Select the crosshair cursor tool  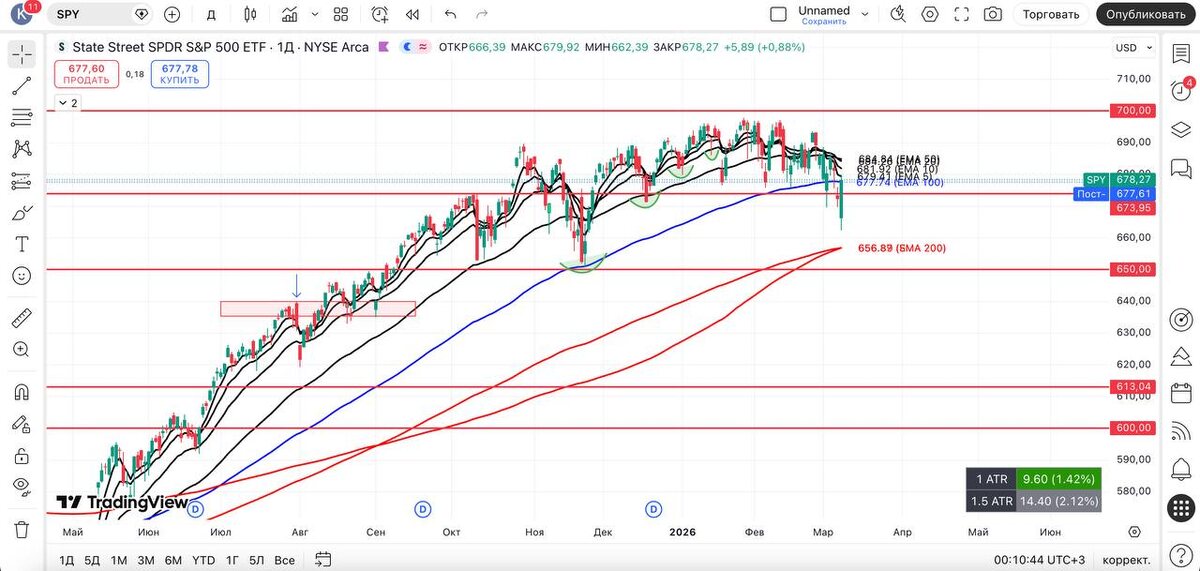click(21, 54)
